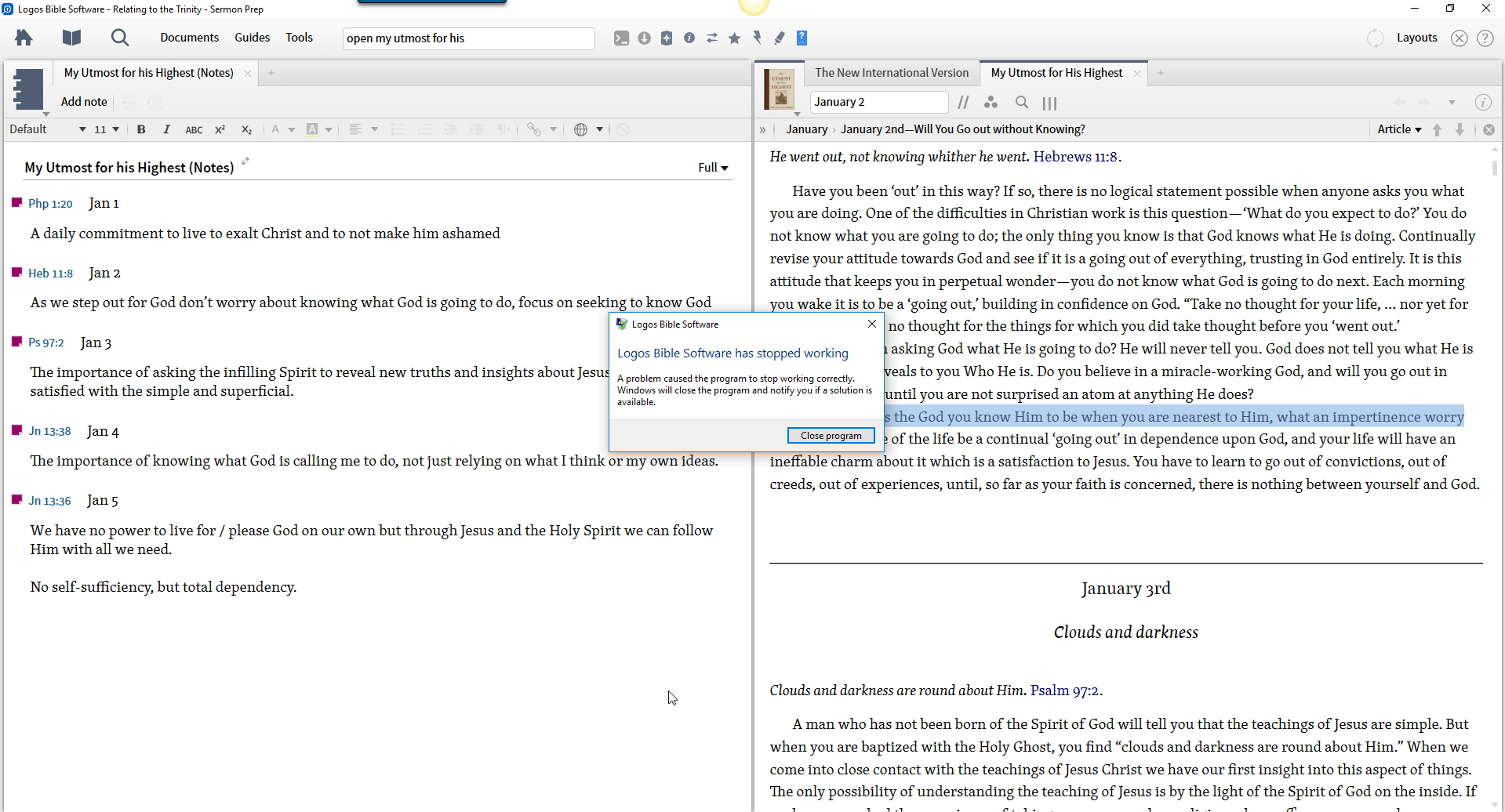Go to previous article with up arrow
The width and height of the screenshot is (1505, 812).
[1438, 129]
